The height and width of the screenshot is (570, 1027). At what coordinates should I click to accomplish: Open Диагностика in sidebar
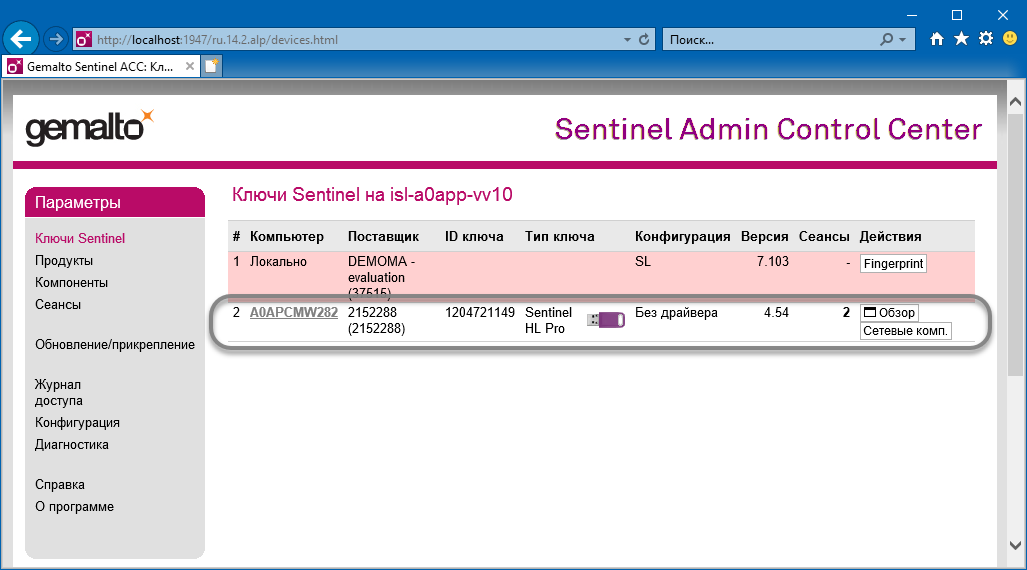(72, 445)
